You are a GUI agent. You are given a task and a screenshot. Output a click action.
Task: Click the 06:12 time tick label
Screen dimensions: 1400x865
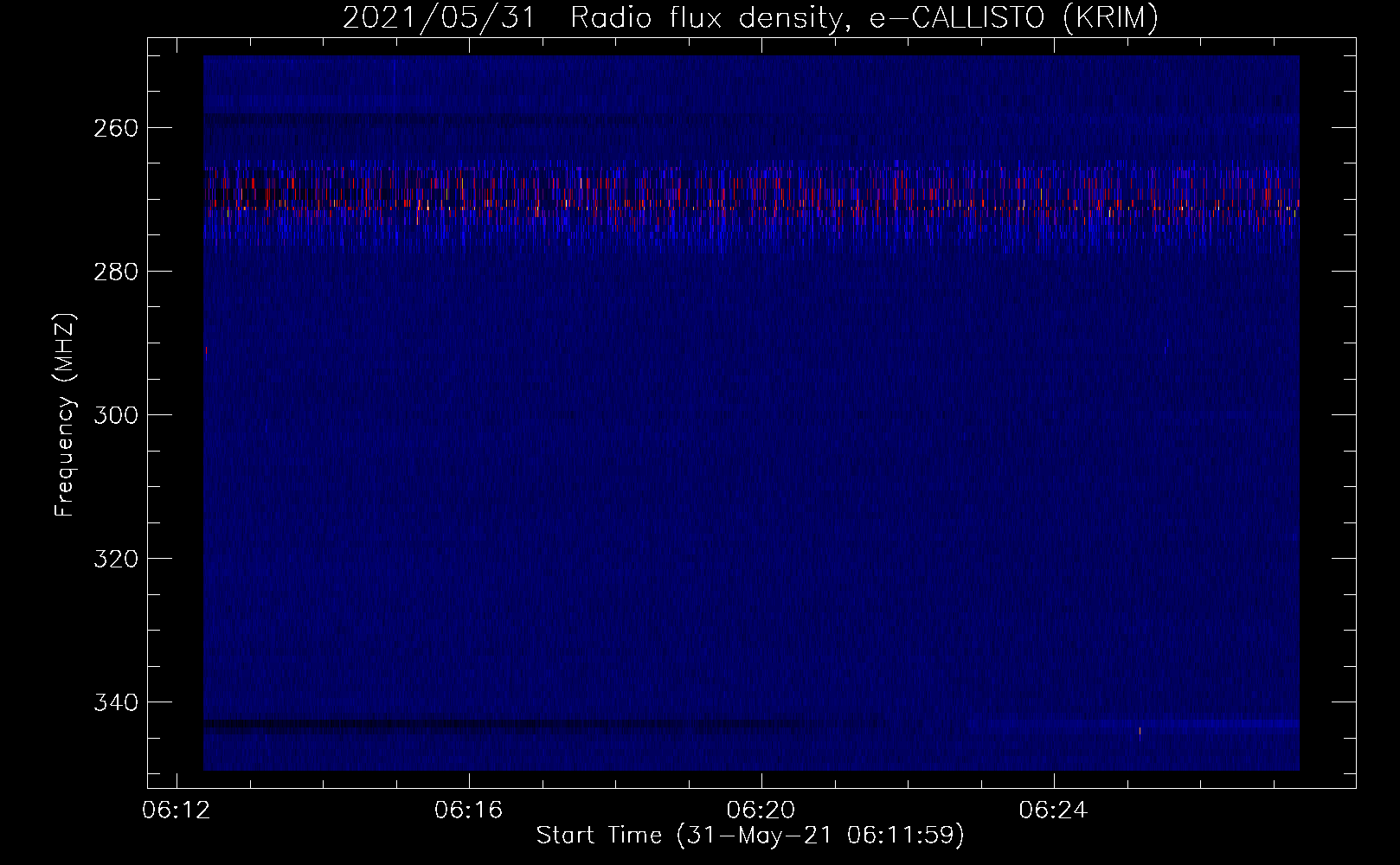coord(177,811)
